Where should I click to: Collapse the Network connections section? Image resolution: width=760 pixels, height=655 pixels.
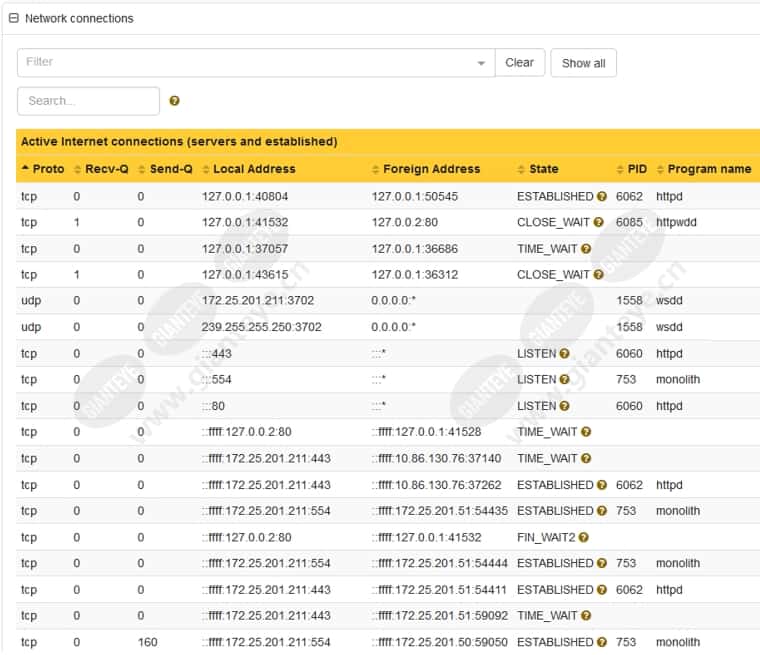(14, 18)
